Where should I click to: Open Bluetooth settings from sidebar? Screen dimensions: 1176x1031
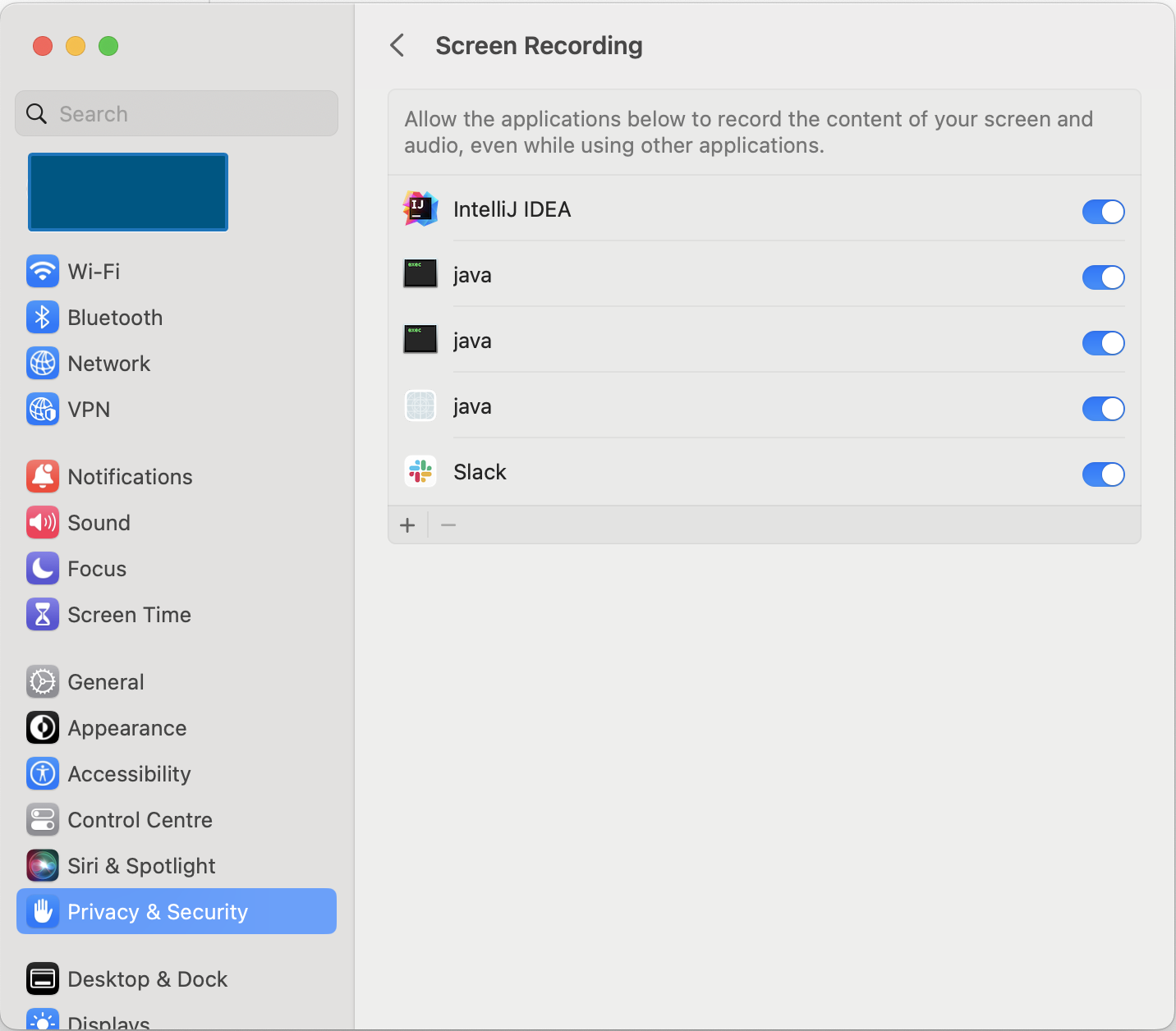tap(115, 318)
